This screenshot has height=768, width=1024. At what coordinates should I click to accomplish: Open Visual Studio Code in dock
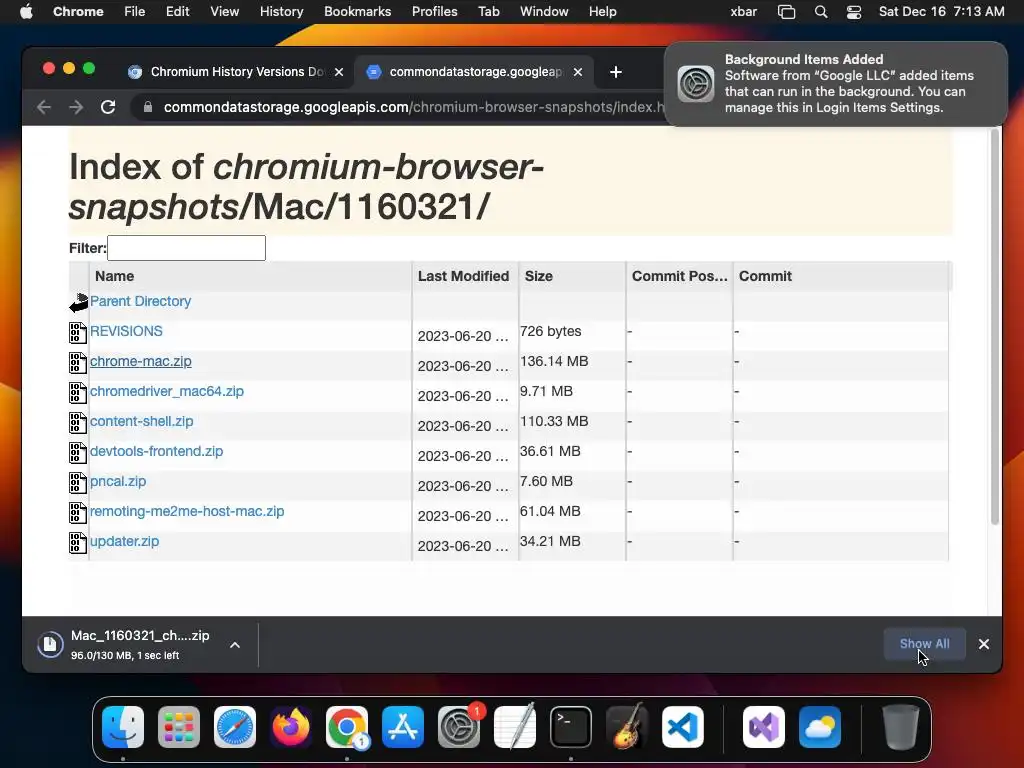point(683,727)
